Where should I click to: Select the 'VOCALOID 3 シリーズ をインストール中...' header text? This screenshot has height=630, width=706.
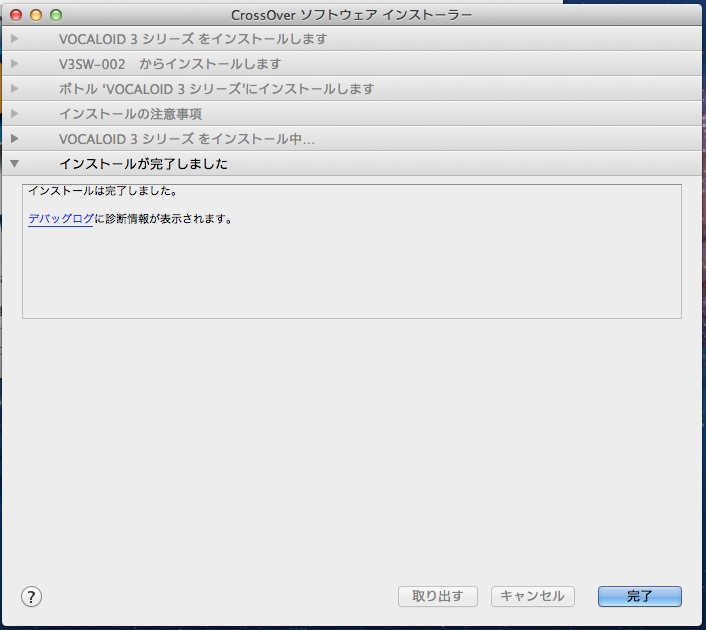pos(187,139)
